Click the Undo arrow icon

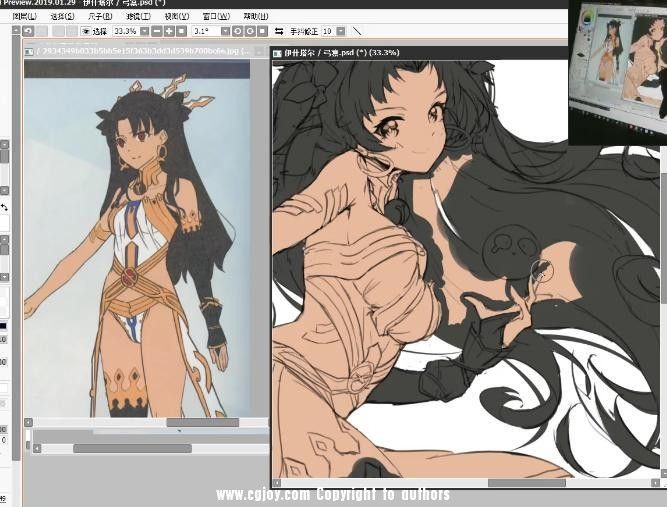[28, 31]
